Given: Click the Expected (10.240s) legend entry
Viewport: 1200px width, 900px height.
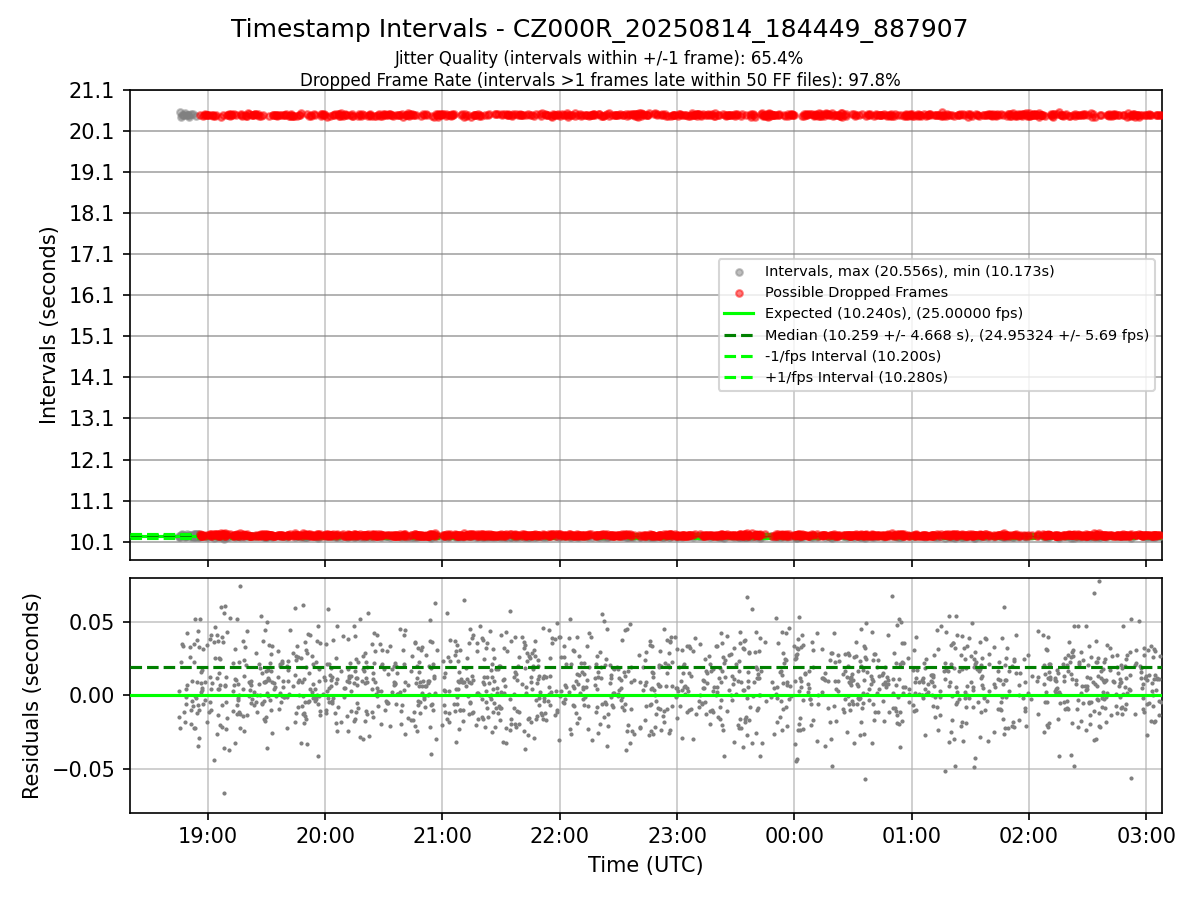Looking at the screenshot, I should 893,313.
